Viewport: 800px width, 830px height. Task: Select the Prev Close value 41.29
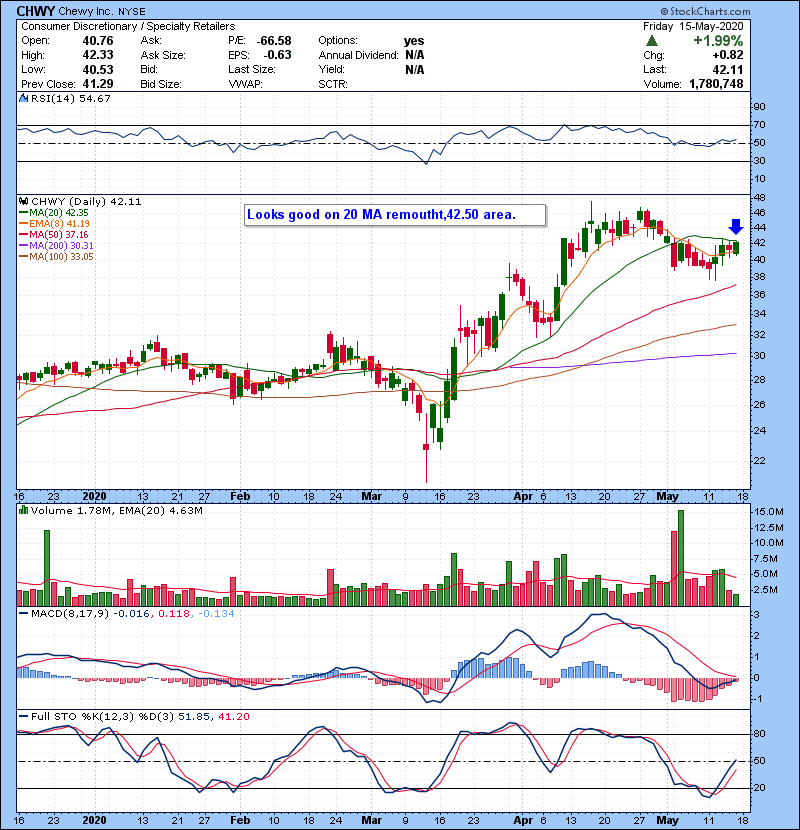pyautogui.click(x=98, y=84)
